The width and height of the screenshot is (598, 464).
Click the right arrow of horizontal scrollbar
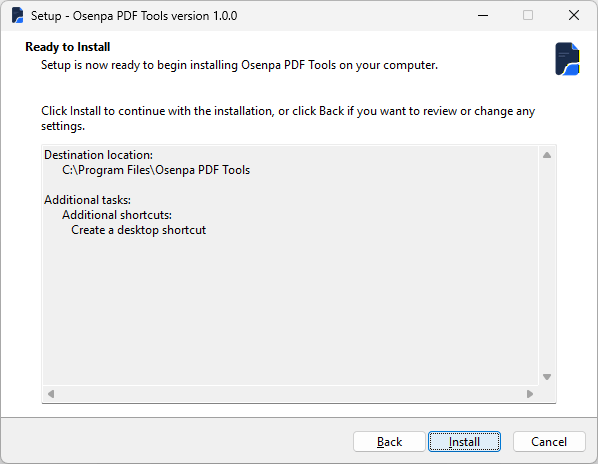pos(530,394)
